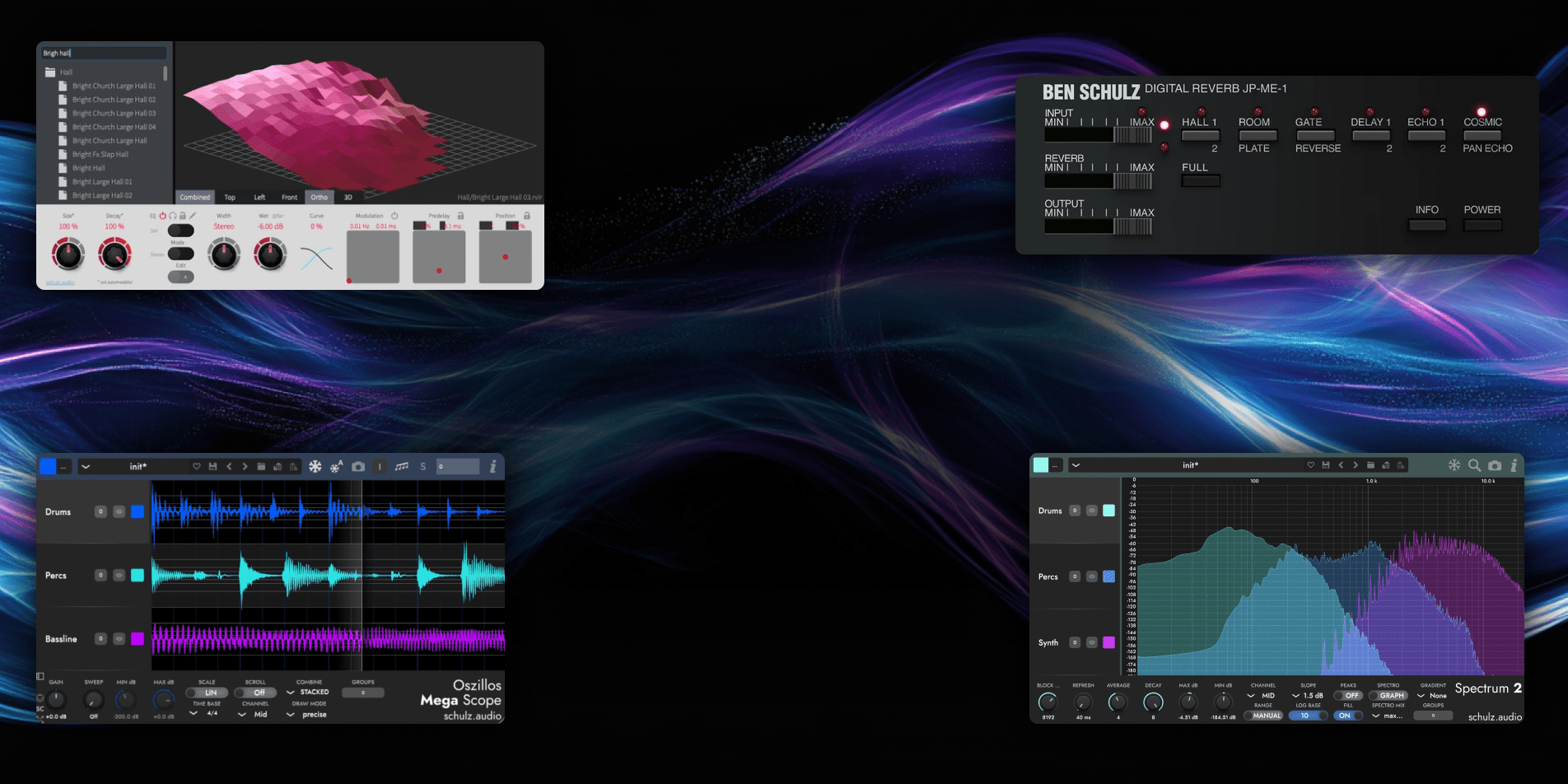This screenshot has height=784, width=1568.
Task: Open the magnifier zoom icon in Spectrum 2
Action: tap(1474, 465)
